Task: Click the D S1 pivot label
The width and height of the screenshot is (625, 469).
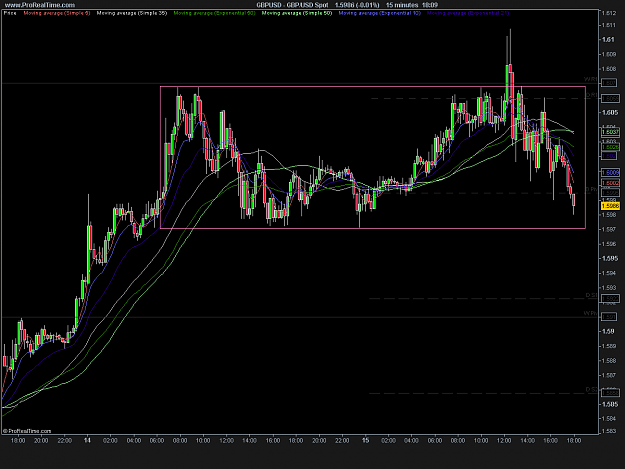Action: [592, 295]
